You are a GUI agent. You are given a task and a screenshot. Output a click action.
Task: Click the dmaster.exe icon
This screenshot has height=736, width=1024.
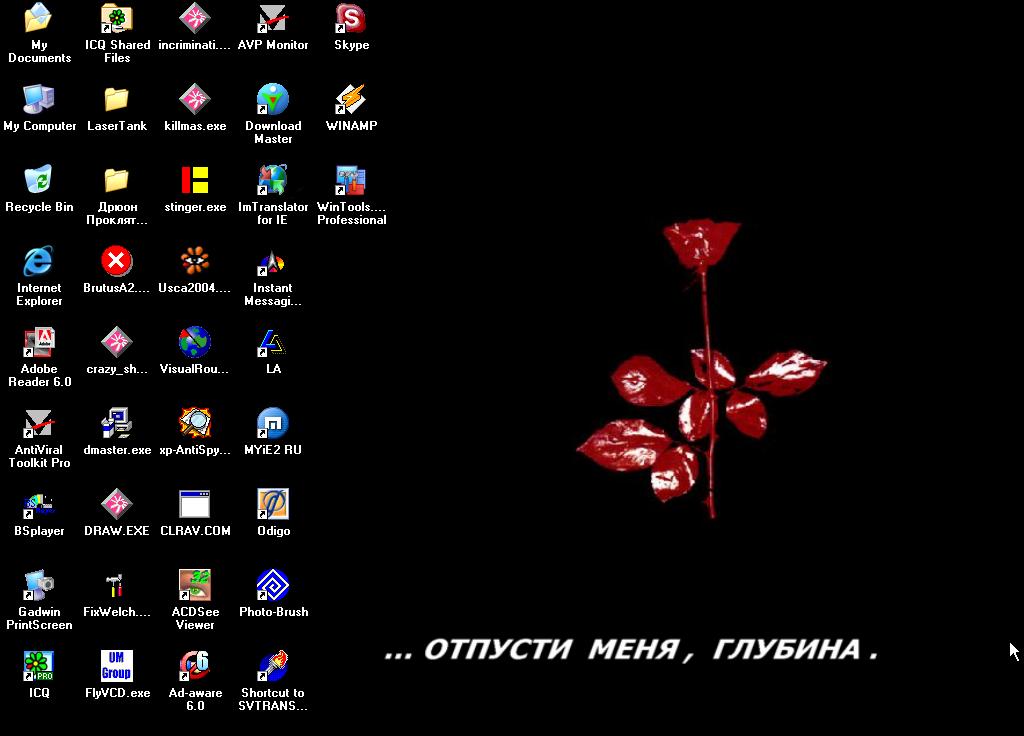pyautogui.click(x=117, y=423)
